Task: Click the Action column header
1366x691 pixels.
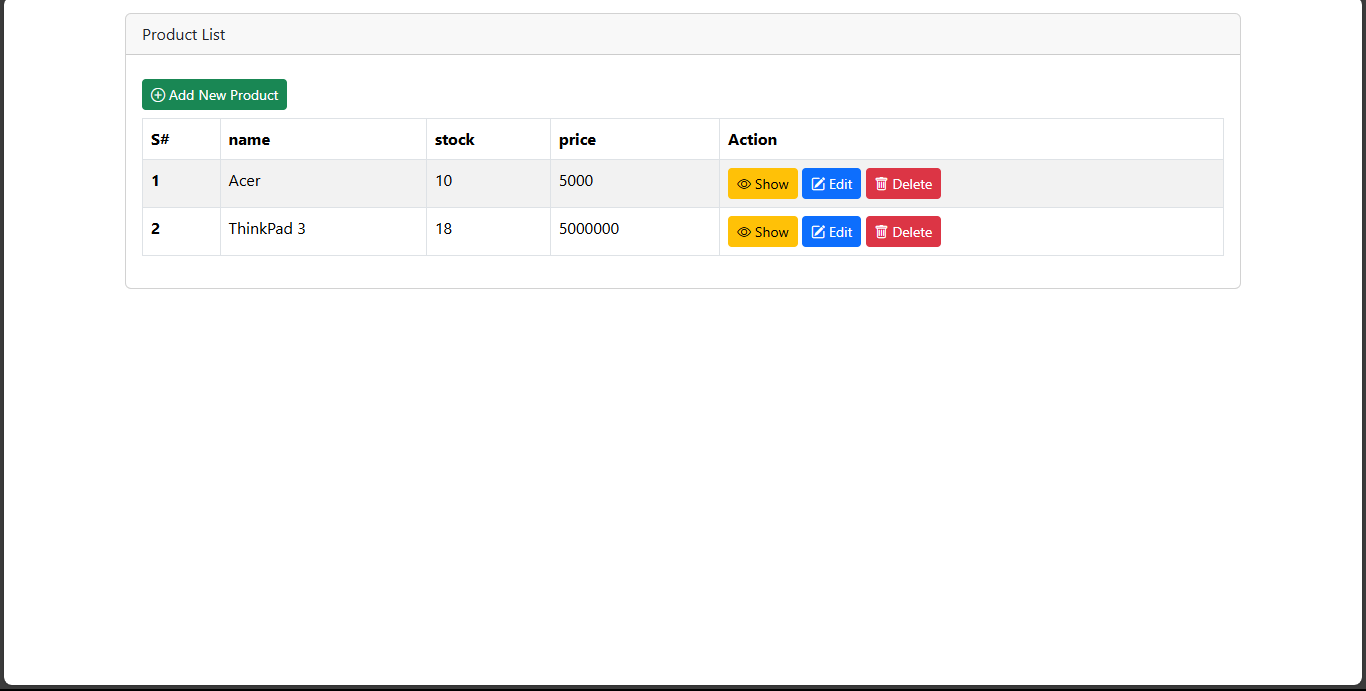Action: (x=971, y=139)
